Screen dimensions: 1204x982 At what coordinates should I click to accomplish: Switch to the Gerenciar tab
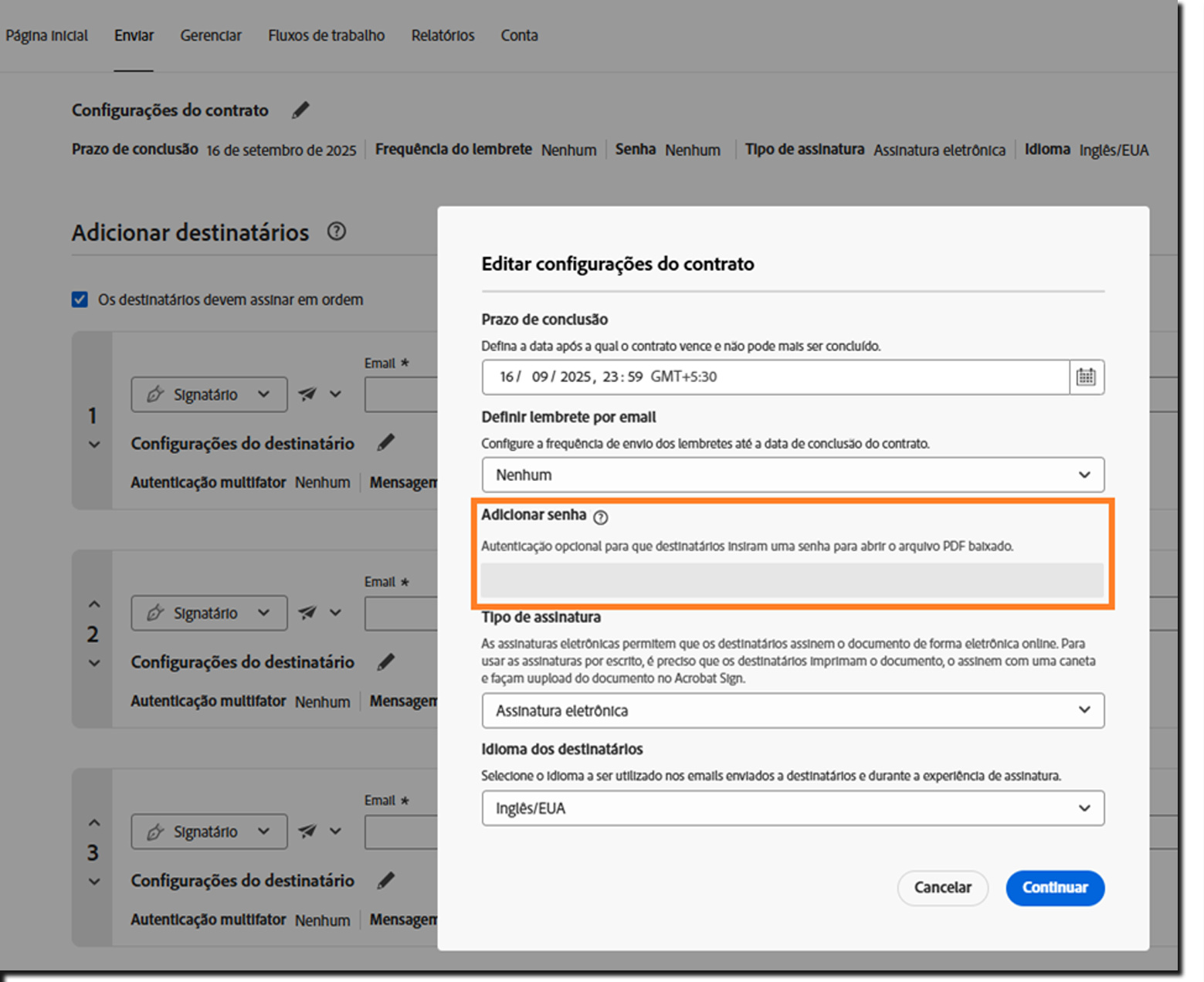pyautogui.click(x=210, y=35)
